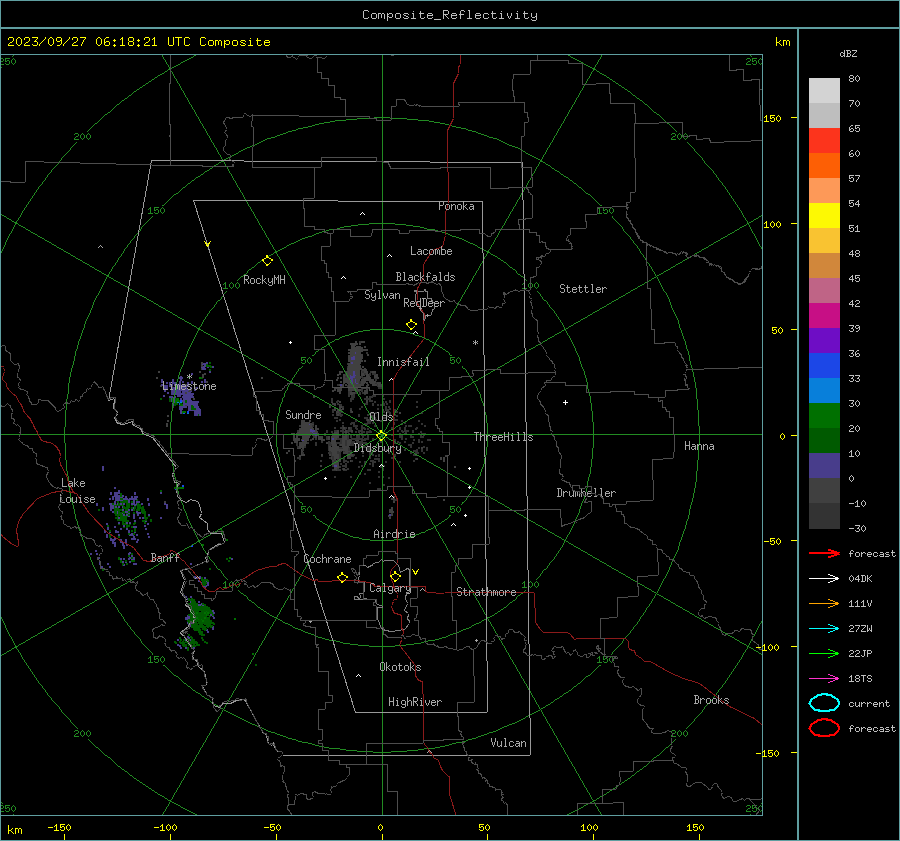Click the 30 dBZ green color swatch
The width and height of the screenshot is (900, 841).
824,415
